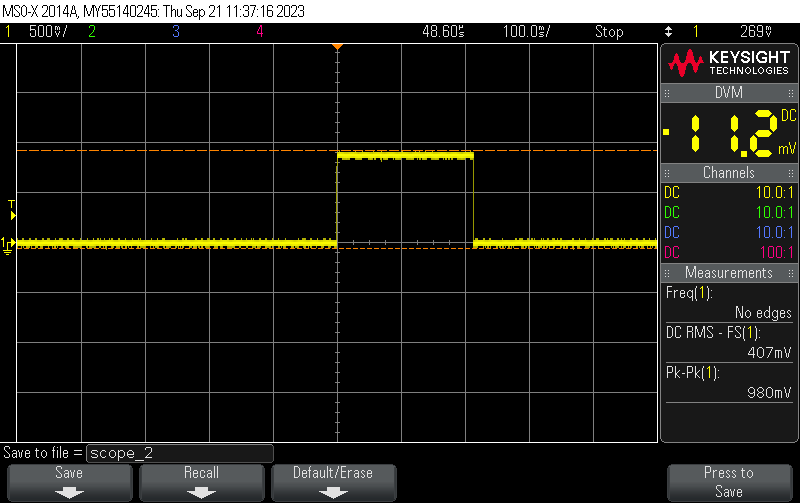Click the 48.60 time delay value
This screenshot has width=800, height=503.
coord(443,32)
